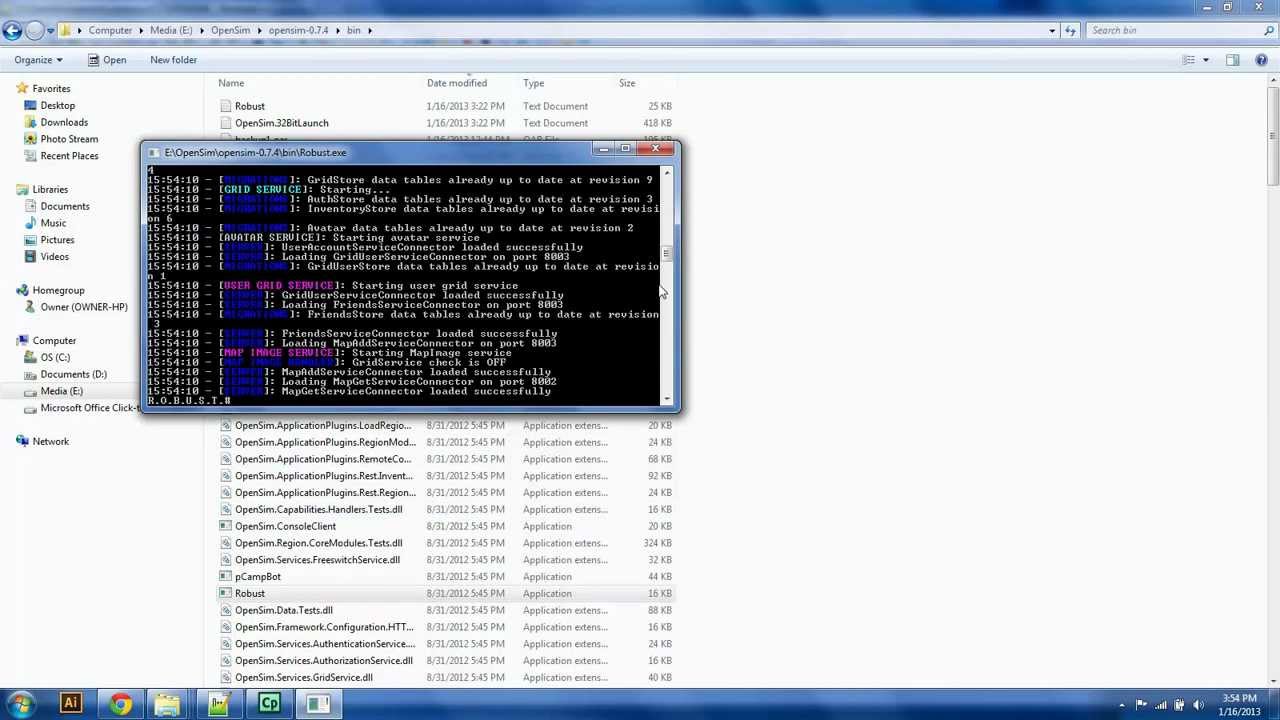
Task: Expand arrow after Media (E:) in breadcrumb
Action: click(x=200, y=31)
